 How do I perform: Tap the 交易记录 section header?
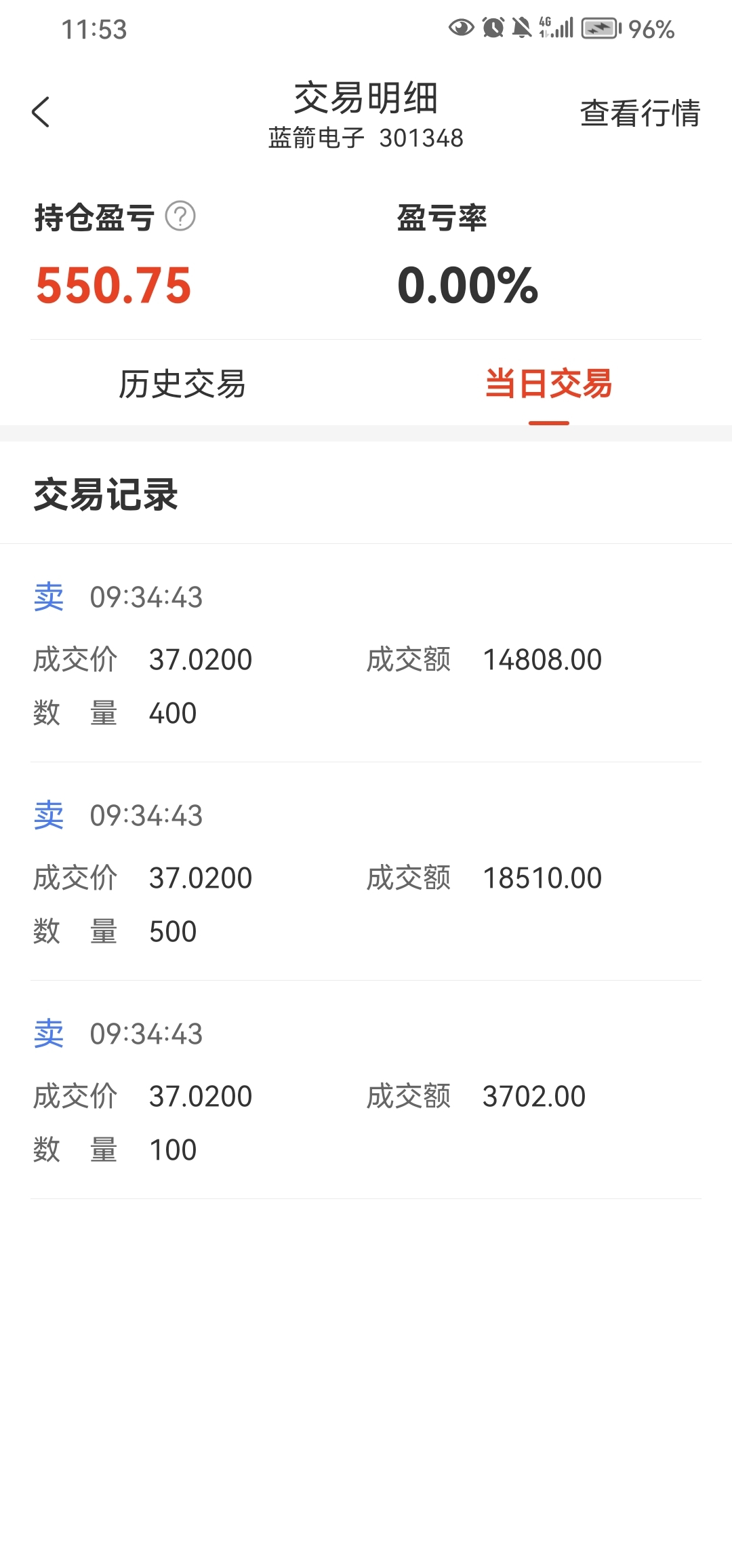coord(106,494)
